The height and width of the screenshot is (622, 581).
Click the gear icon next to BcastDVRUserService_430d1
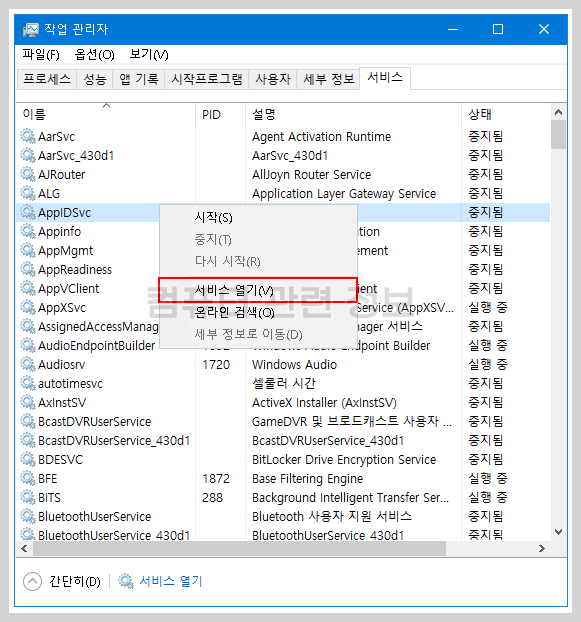tap(28, 440)
